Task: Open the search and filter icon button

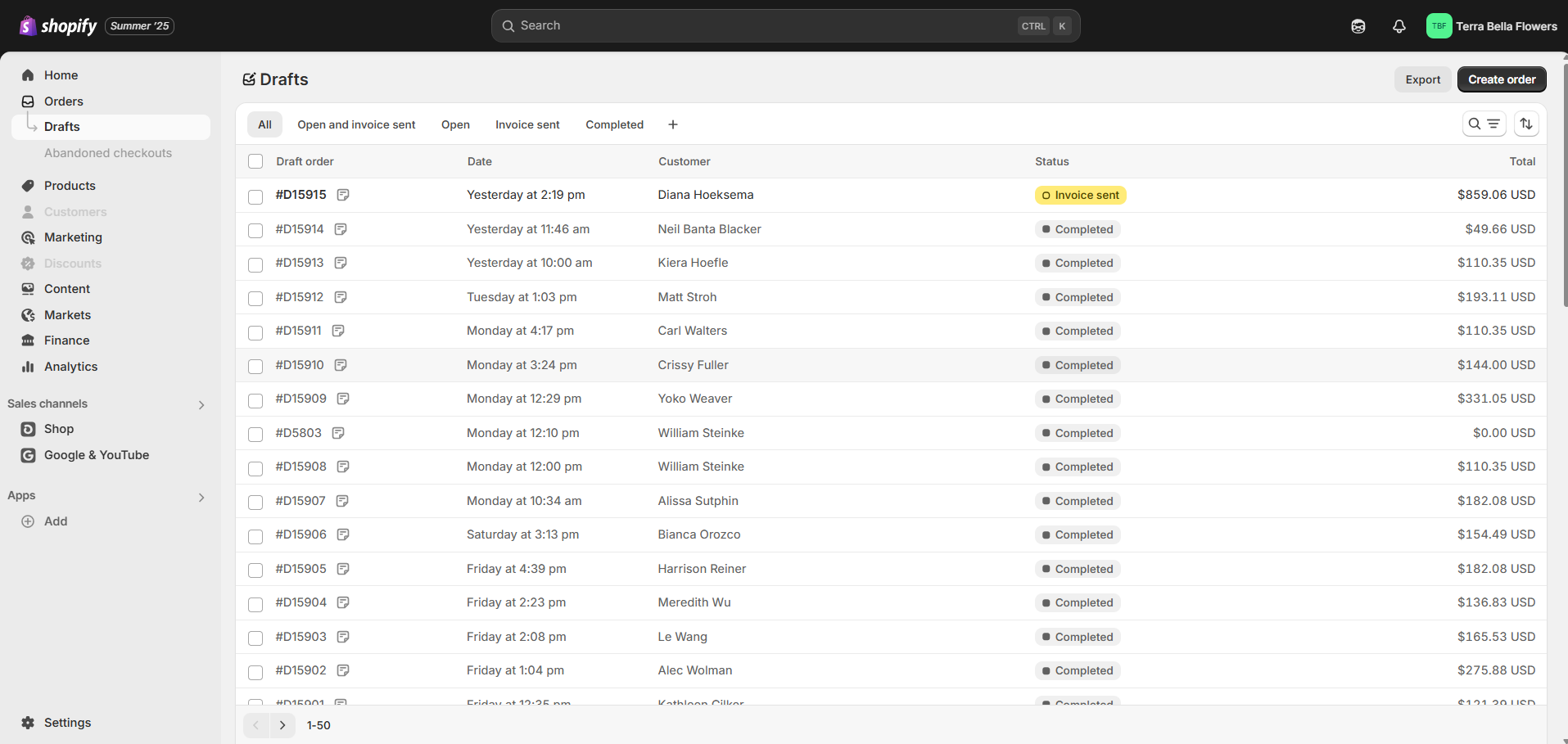Action: pos(1483,124)
